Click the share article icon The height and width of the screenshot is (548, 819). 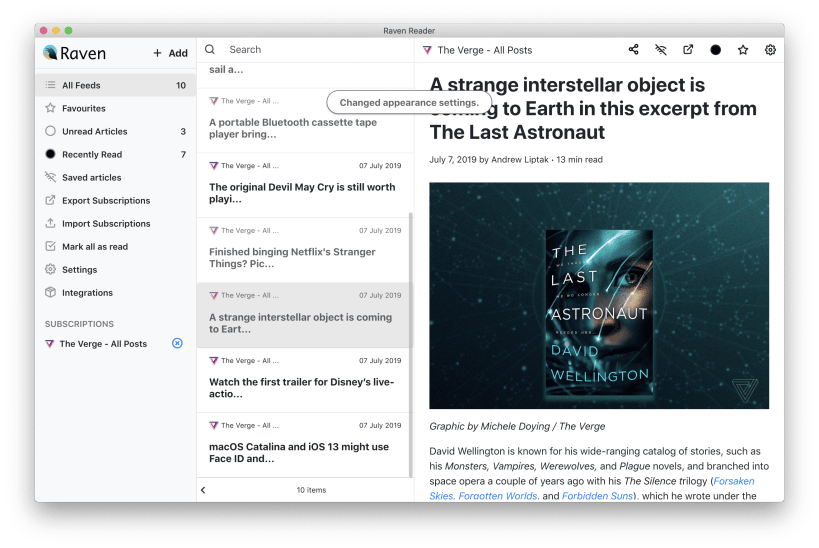coord(634,50)
